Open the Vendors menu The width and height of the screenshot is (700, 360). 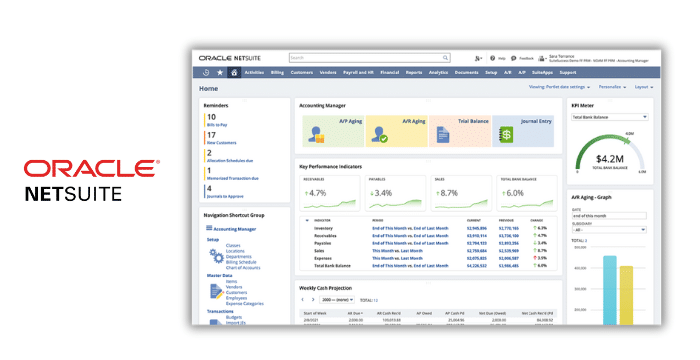tap(328, 72)
